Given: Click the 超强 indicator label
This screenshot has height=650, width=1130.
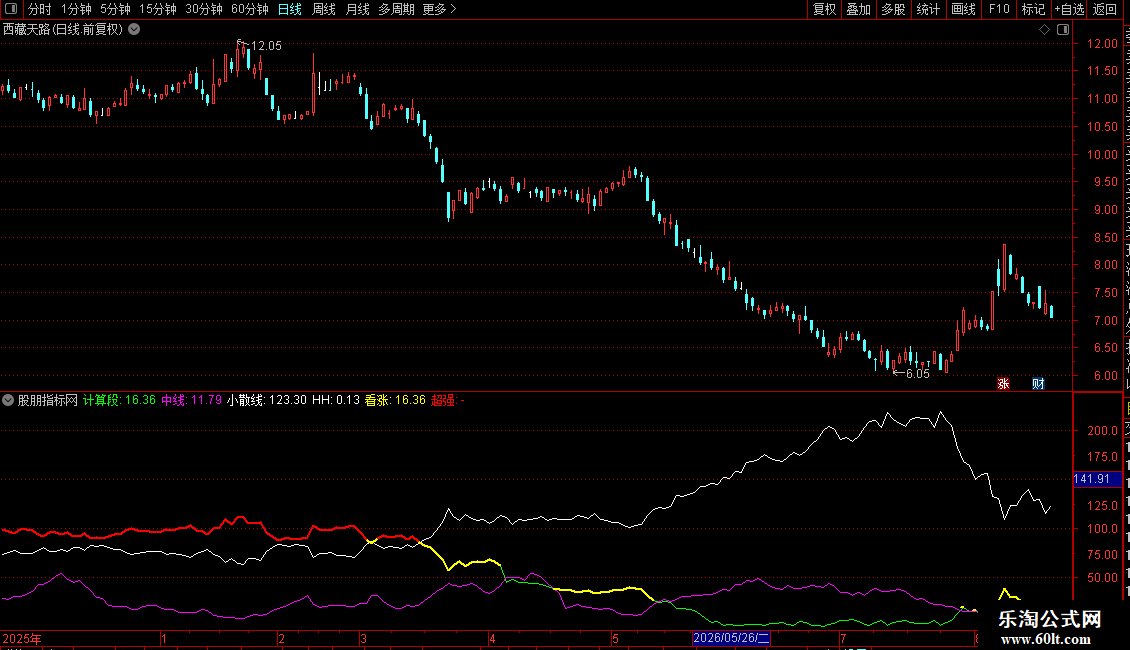Looking at the screenshot, I should click(x=443, y=400).
